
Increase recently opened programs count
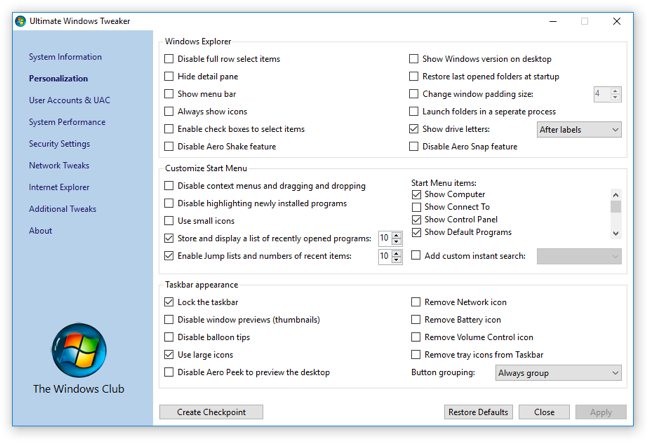[x=397, y=235]
